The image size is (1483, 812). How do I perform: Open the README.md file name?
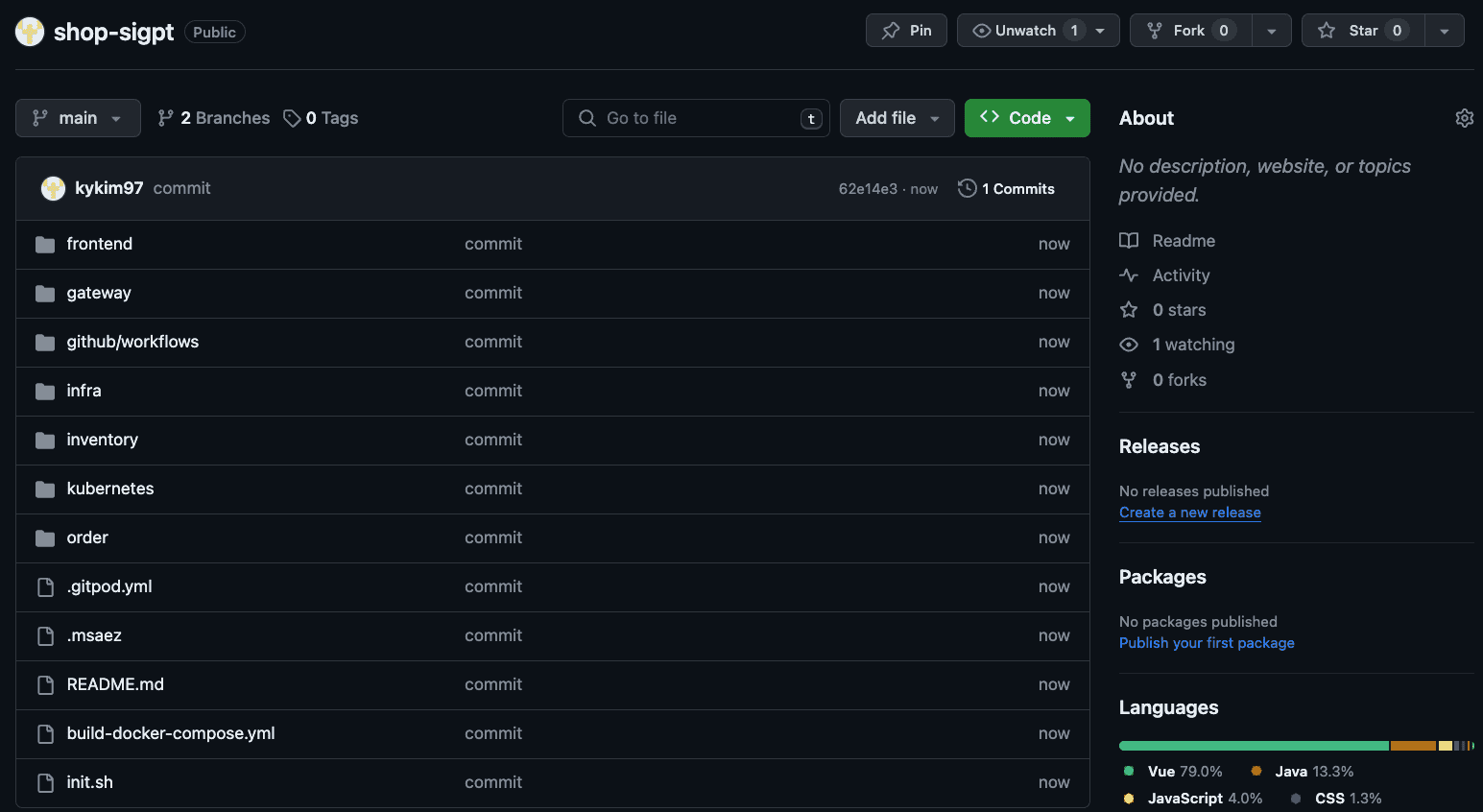pos(115,684)
